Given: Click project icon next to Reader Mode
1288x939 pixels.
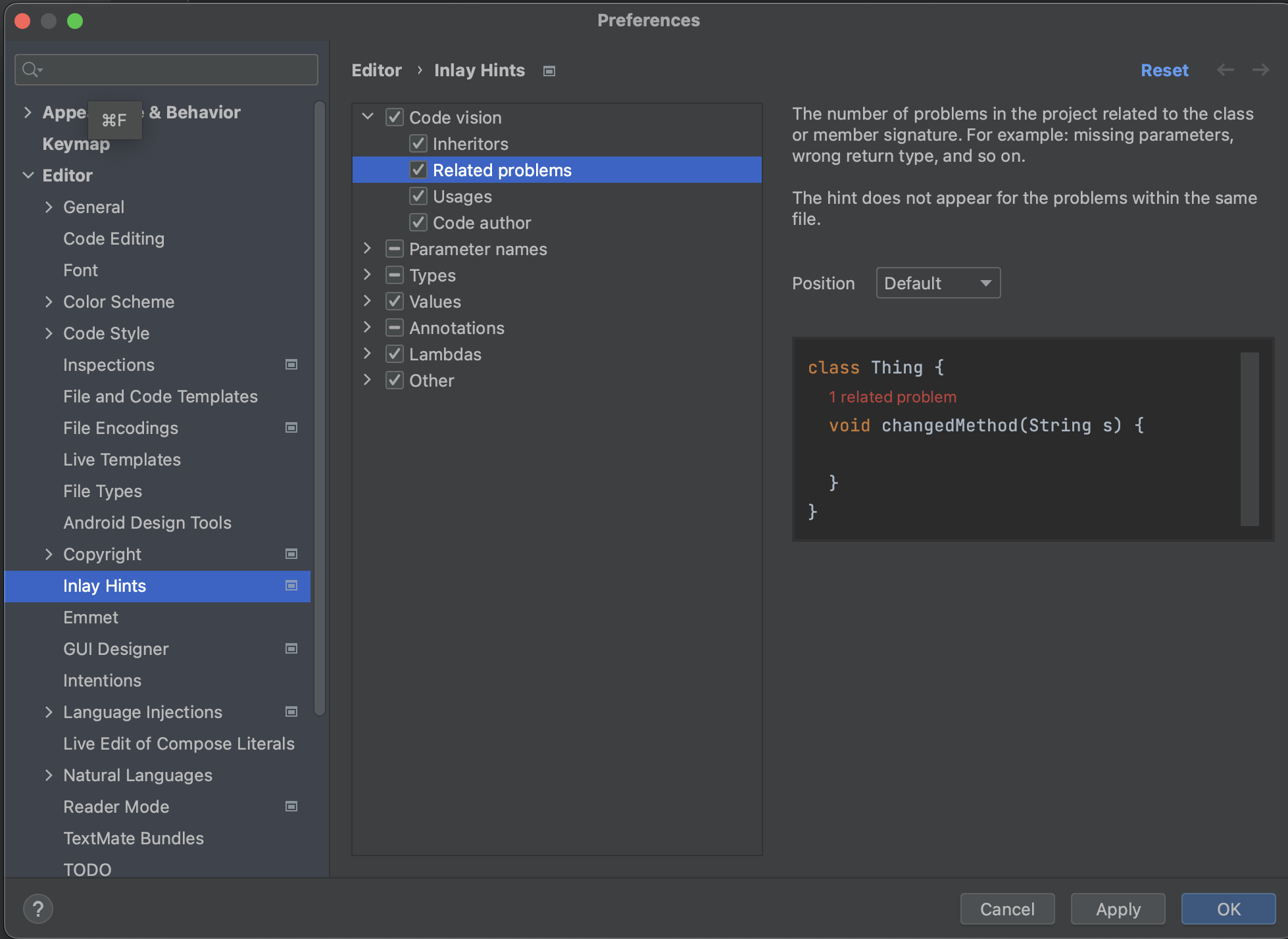Looking at the screenshot, I should tap(291, 806).
